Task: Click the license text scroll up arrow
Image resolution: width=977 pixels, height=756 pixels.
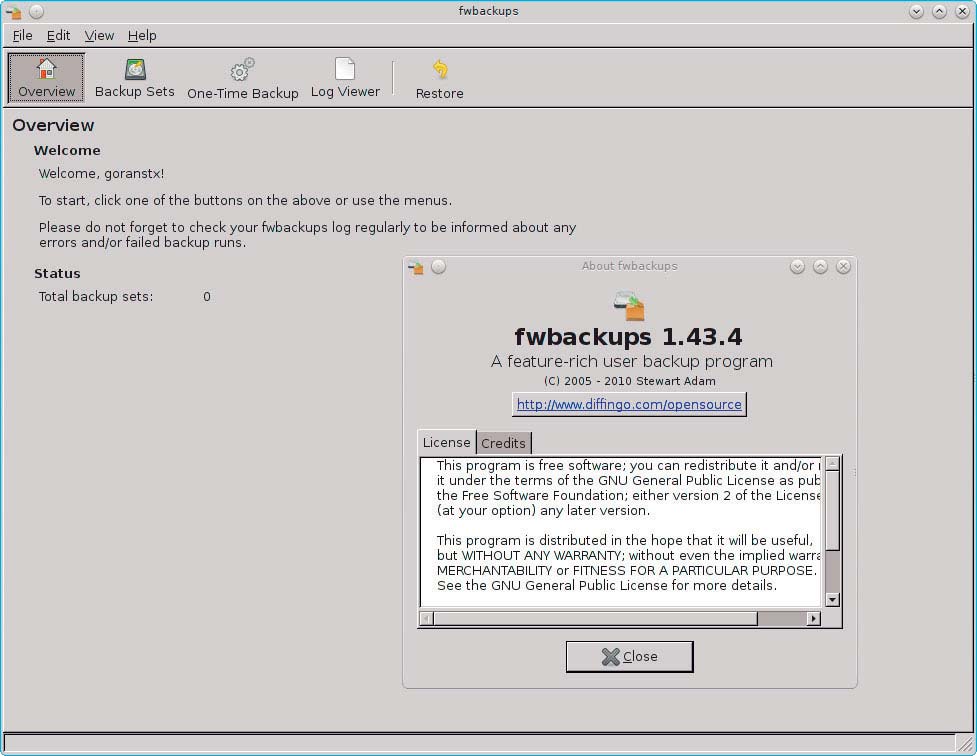Action: (832, 463)
